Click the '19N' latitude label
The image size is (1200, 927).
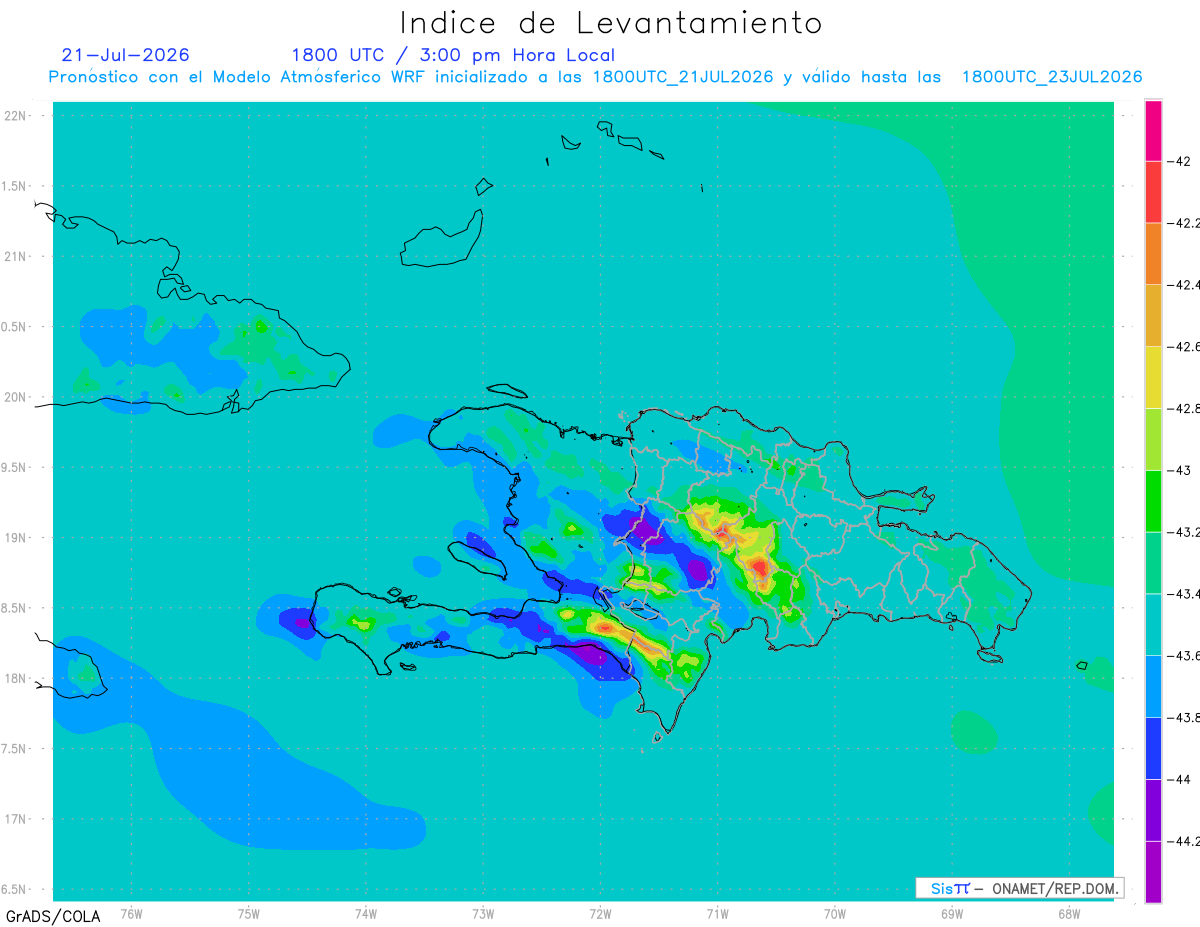coord(17,538)
